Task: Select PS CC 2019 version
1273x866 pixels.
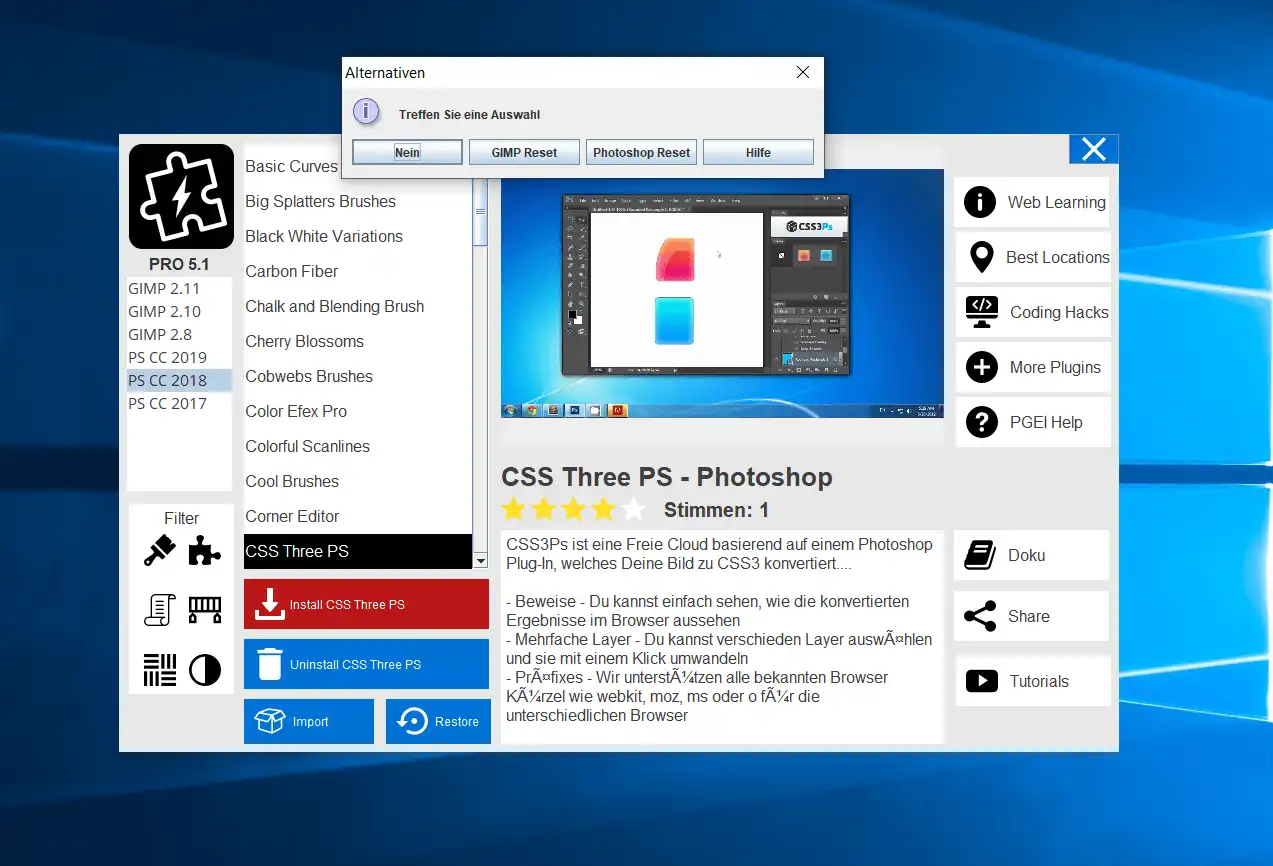Action: coord(179,357)
